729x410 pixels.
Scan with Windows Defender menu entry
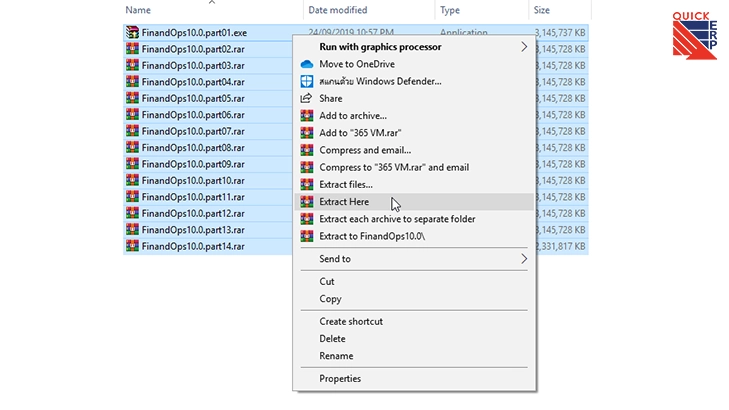(414, 81)
